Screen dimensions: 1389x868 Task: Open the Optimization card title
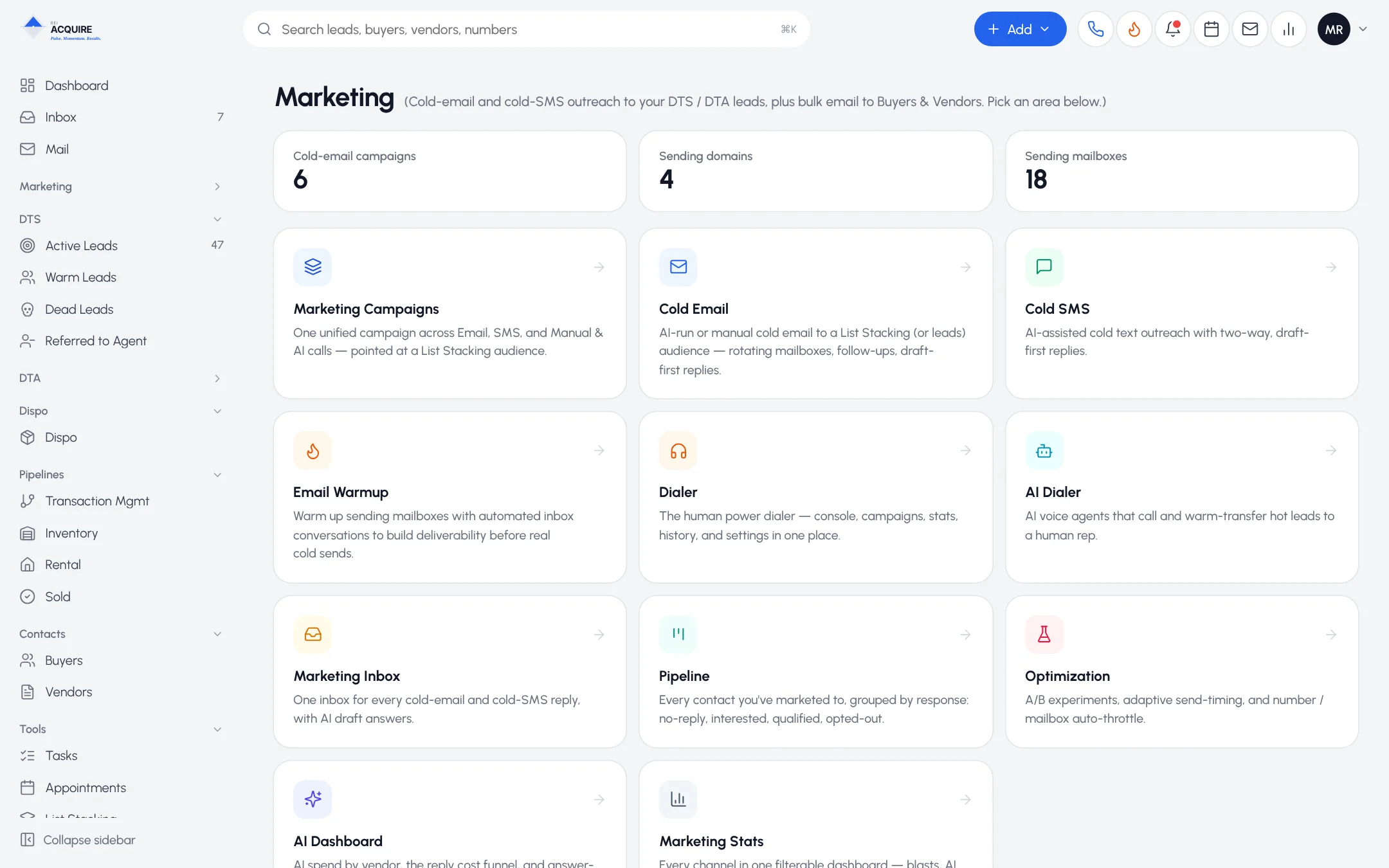(x=1067, y=676)
